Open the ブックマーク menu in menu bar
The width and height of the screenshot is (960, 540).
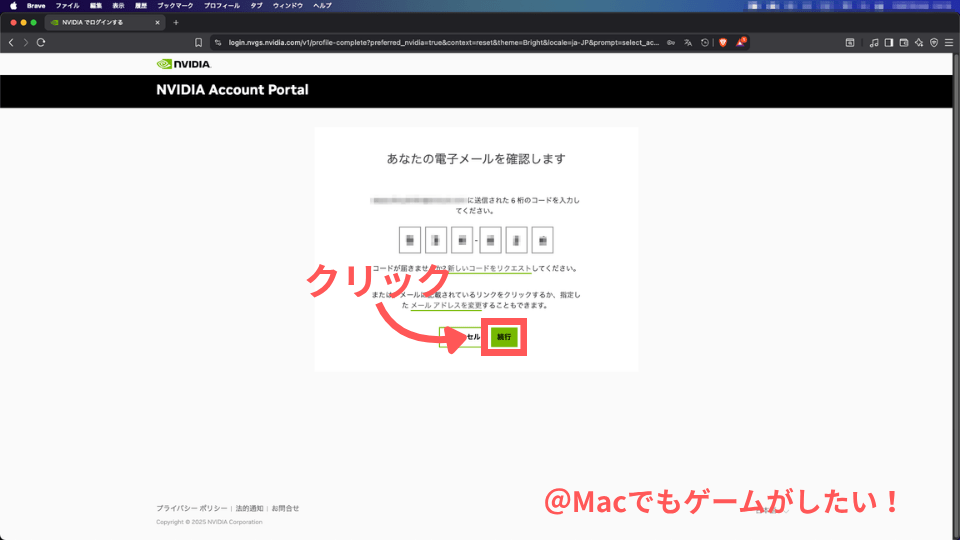[173, 6]
